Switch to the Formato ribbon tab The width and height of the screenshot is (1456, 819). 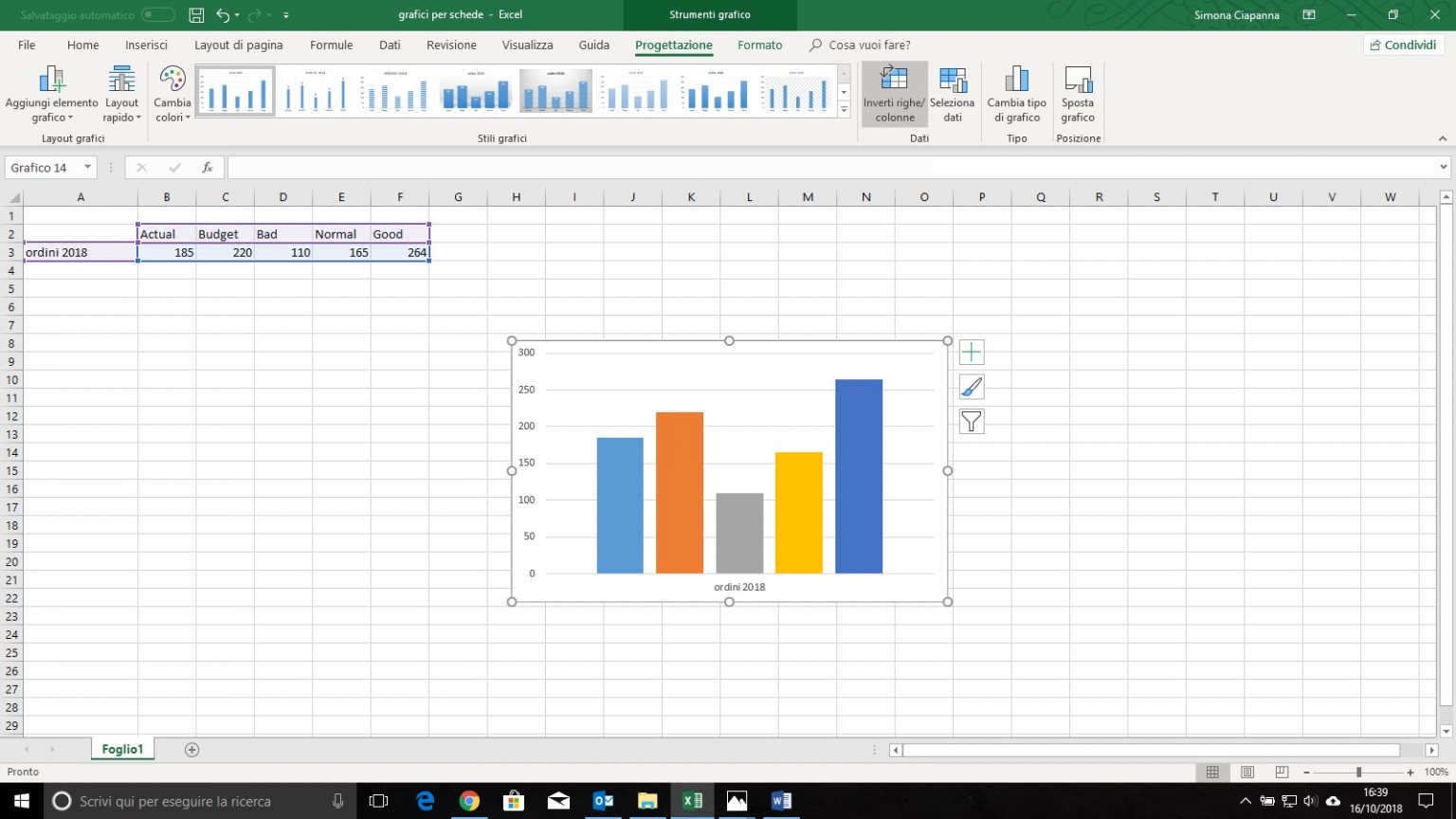point(759,45)
